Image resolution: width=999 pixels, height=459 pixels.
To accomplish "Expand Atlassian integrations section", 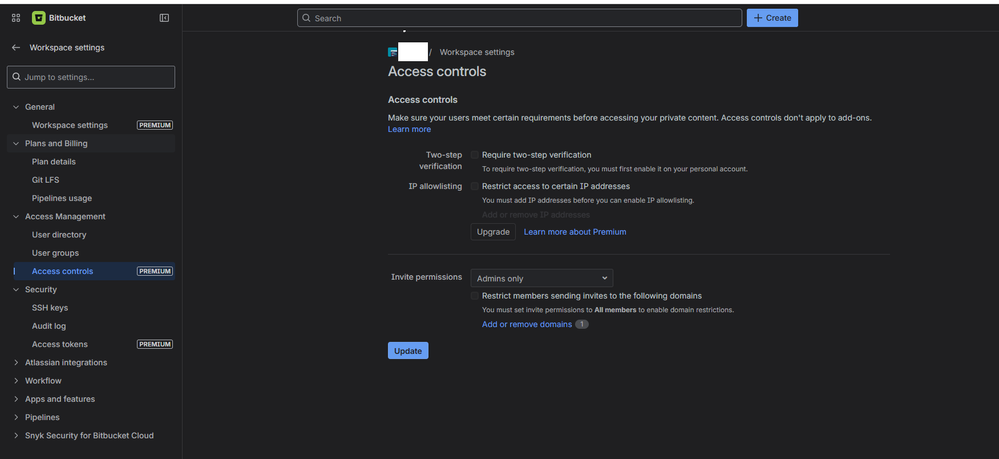I will (16, 363).
